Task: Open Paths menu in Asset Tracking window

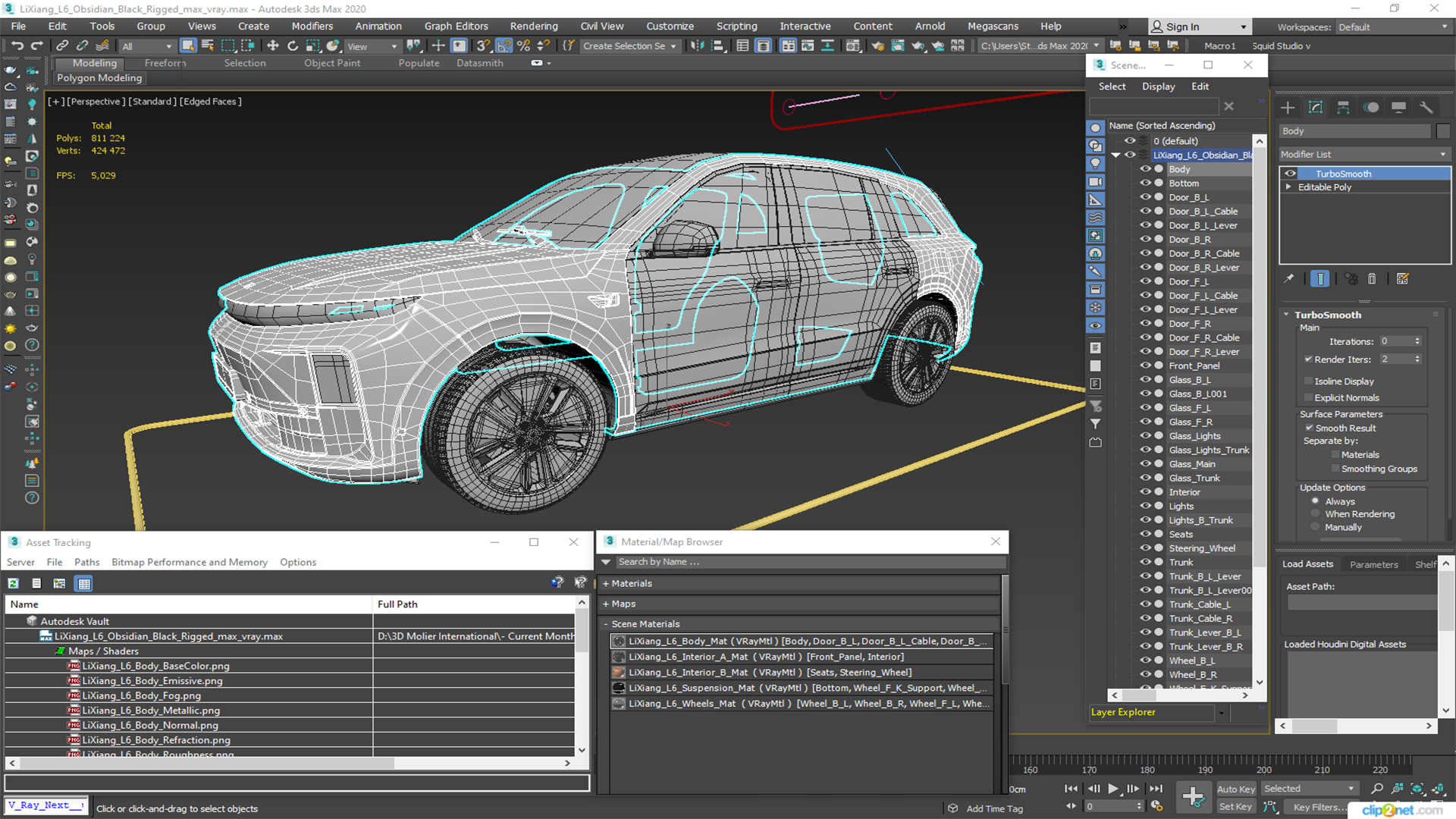Action: point(86,562)
